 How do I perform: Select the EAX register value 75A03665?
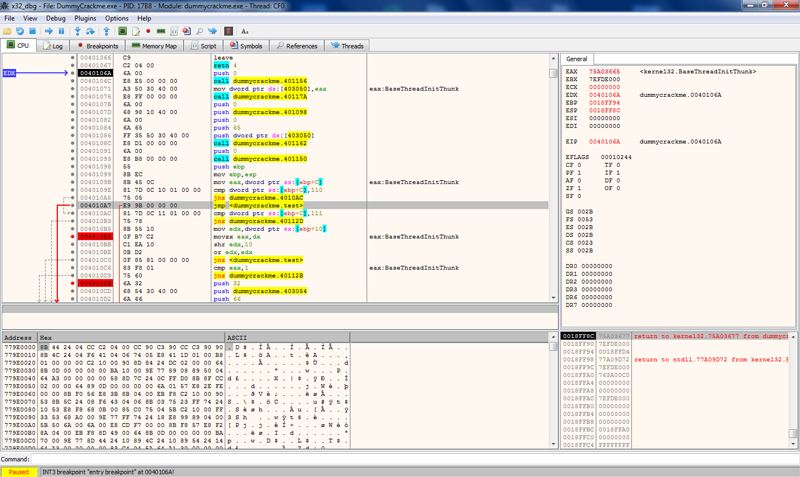tap(604, 72)
